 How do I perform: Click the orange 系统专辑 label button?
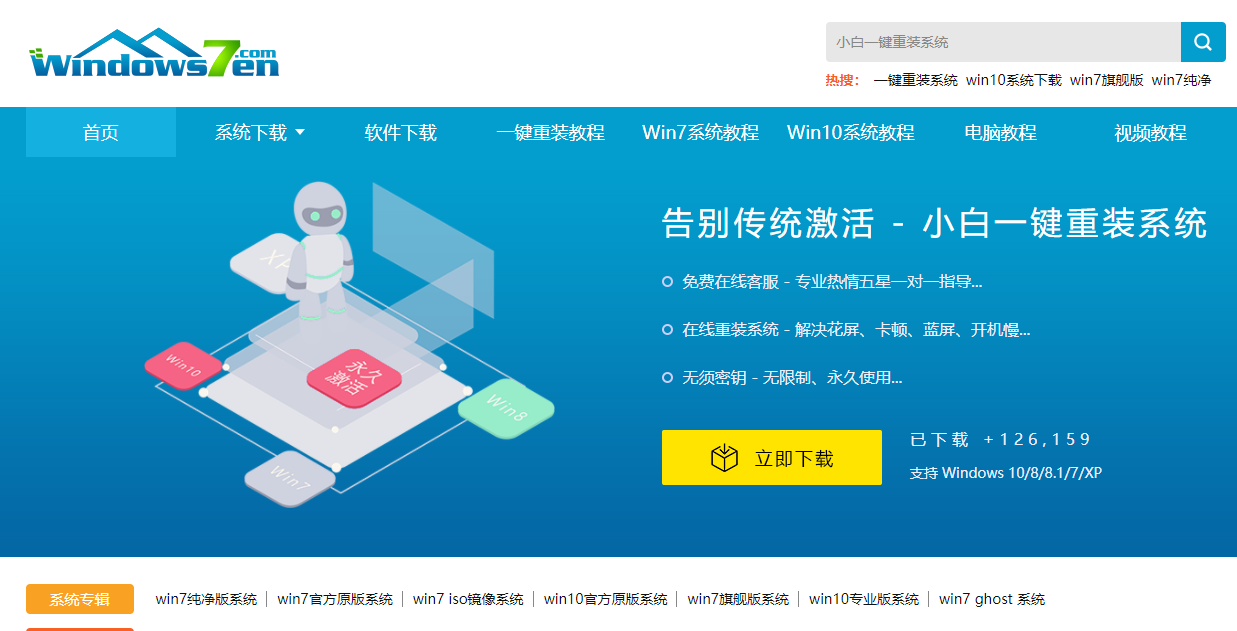point(80,599)
